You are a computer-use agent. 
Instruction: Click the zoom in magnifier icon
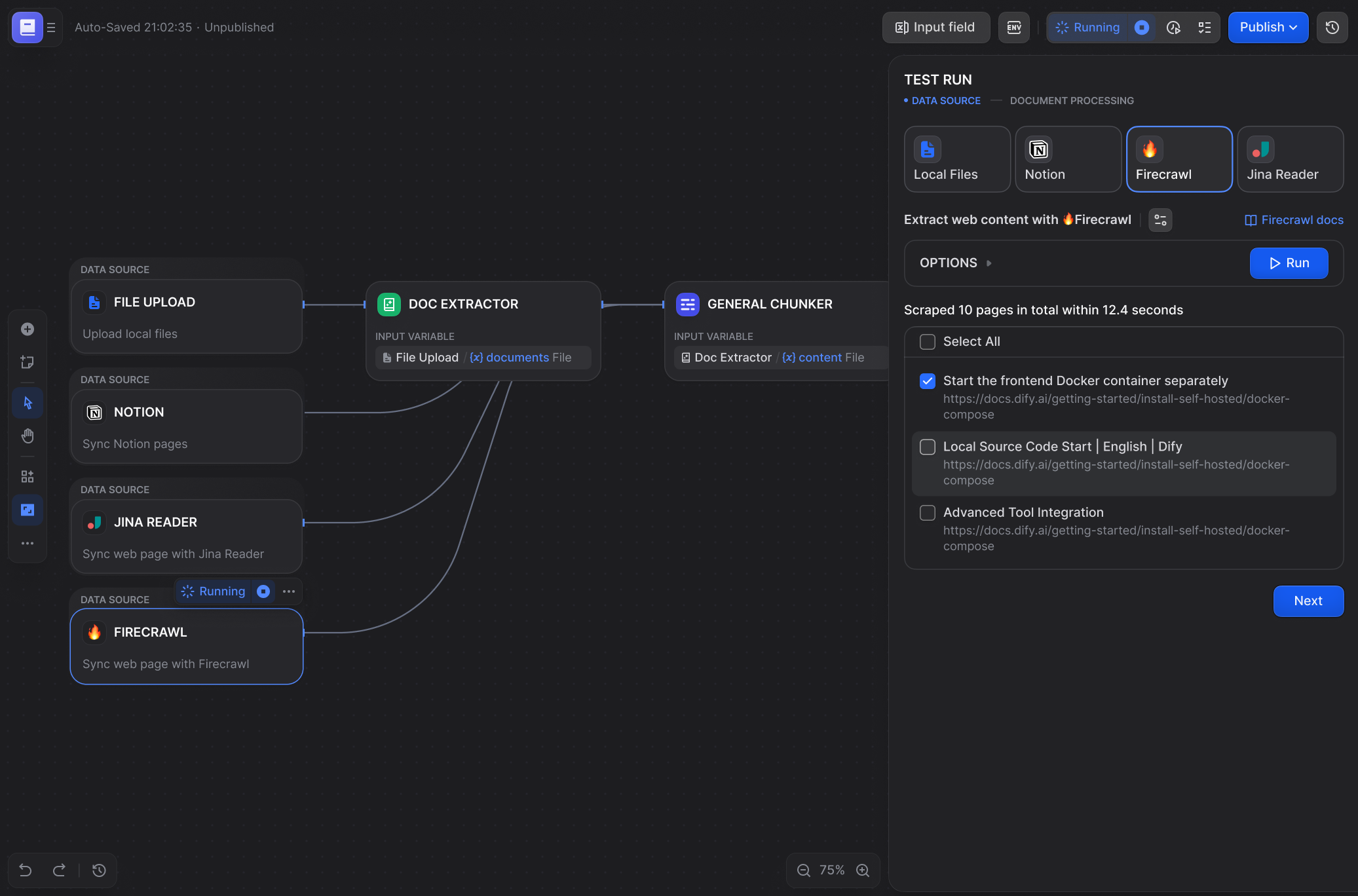[863, 870]
